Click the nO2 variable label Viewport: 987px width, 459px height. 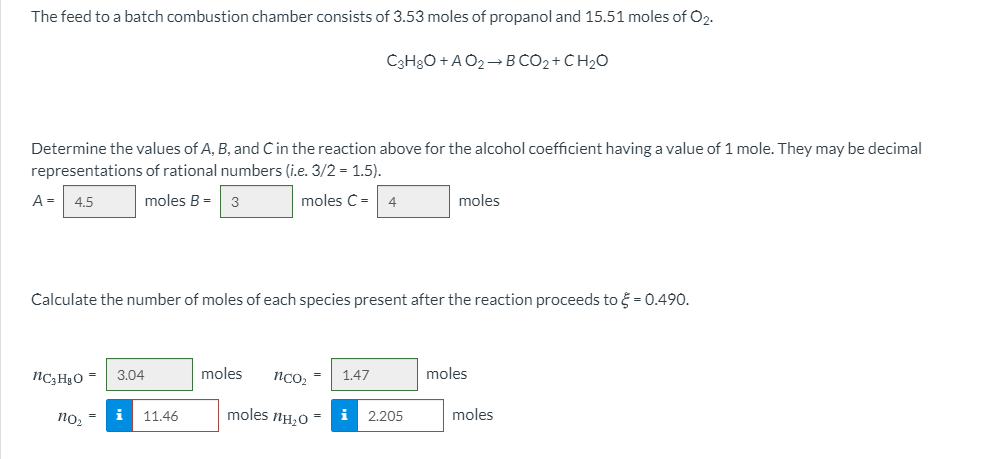tap(69, 417)
